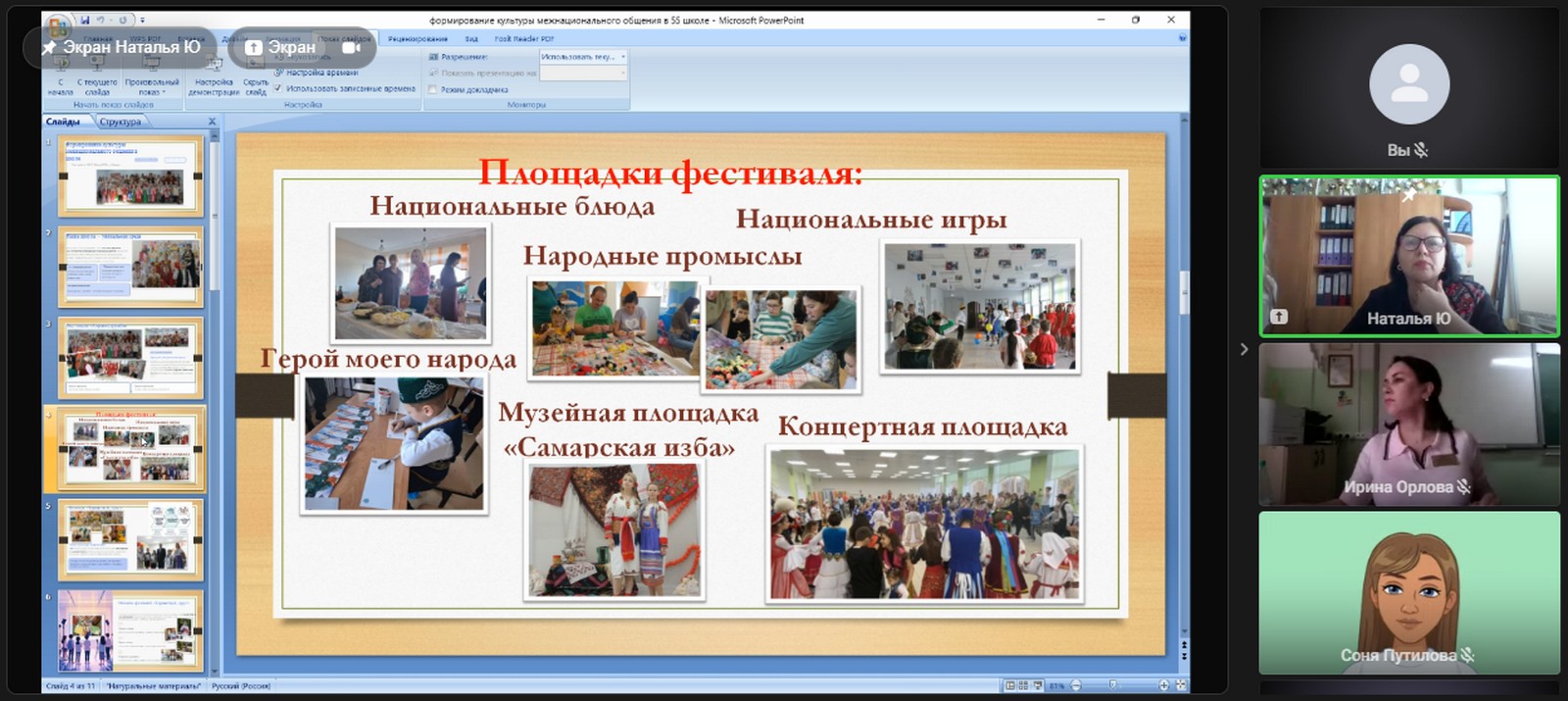
Task: Open the Рецензирование ribbon tab
Action: click(417, 39)
